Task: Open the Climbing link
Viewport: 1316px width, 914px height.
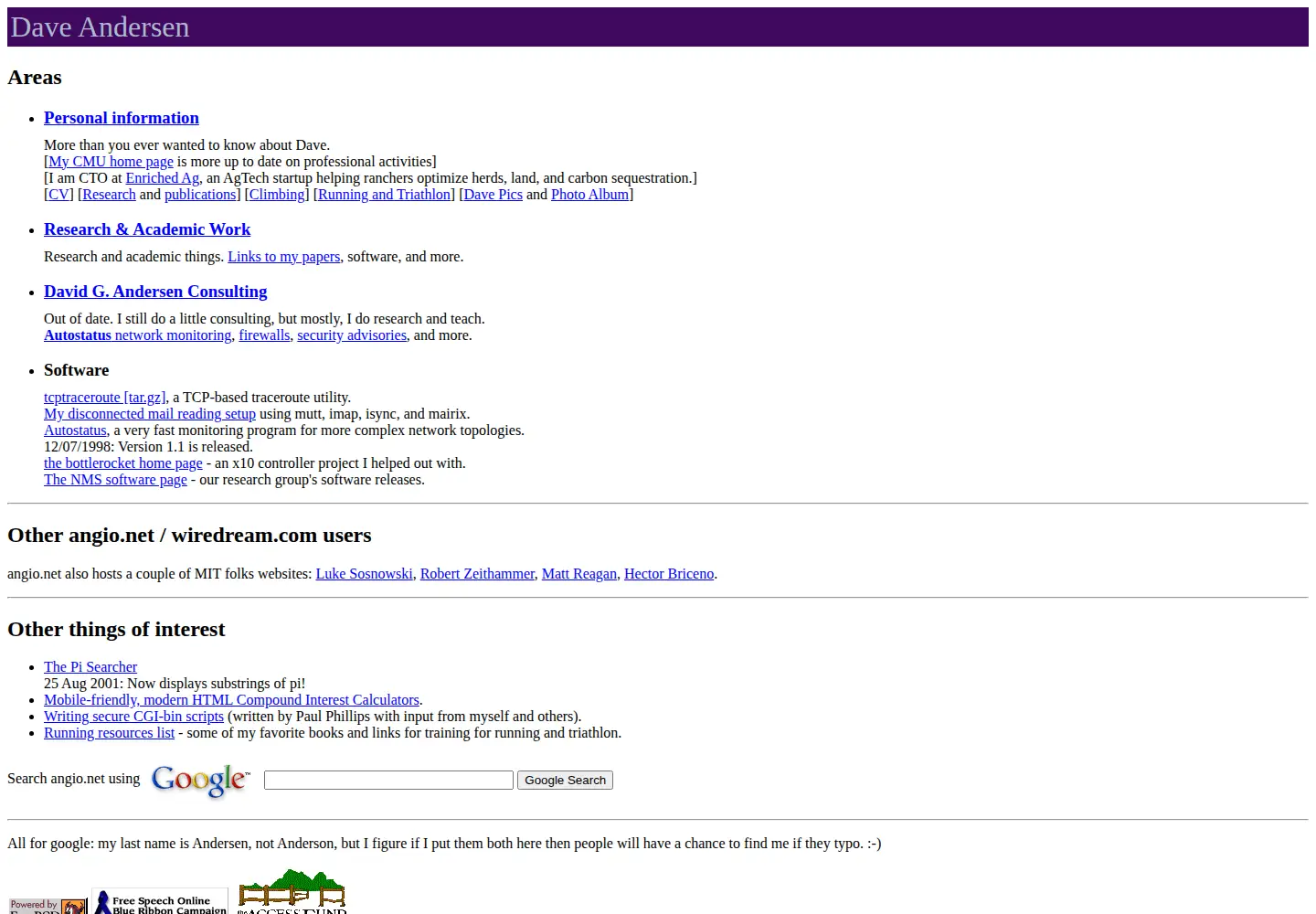Action: pyautogui.click(x=277, y=195)
